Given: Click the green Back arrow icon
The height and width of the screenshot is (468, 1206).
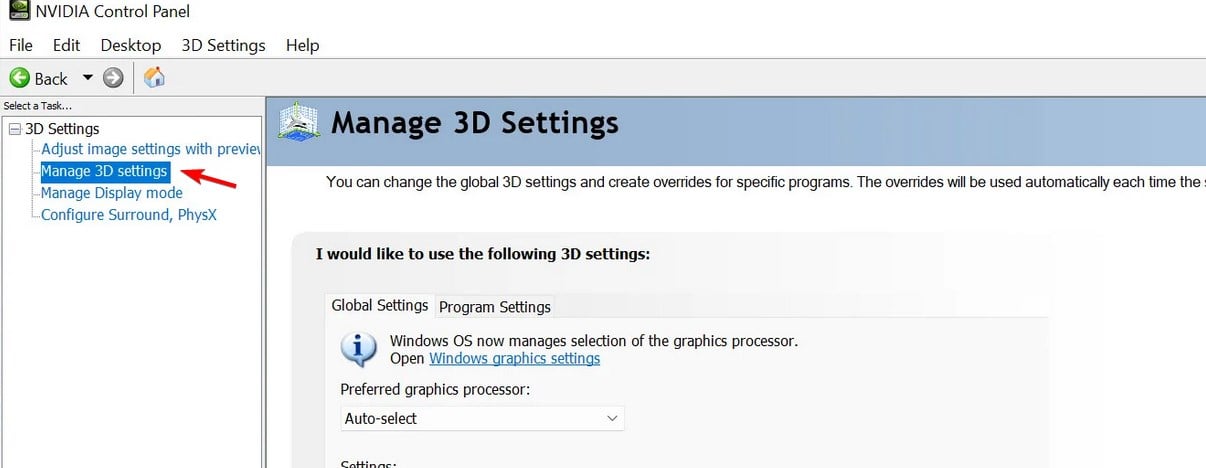Looking at the screenshot, I should [20, 78].
